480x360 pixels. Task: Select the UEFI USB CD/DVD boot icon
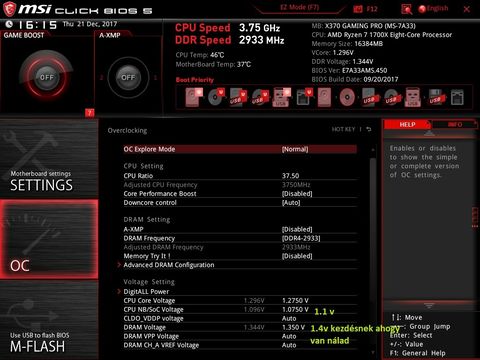pos(260,97)
